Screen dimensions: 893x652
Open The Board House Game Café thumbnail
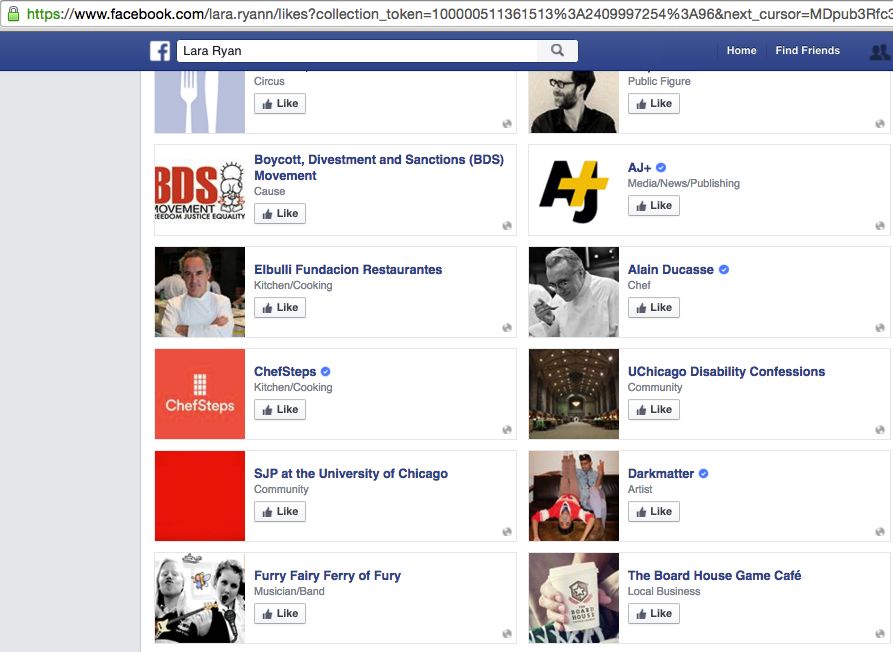click(x=573, y=597)
